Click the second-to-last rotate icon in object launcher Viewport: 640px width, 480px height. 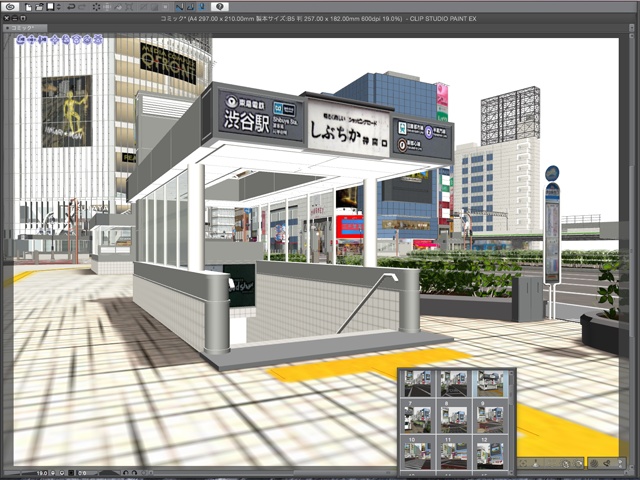[566, 463]
